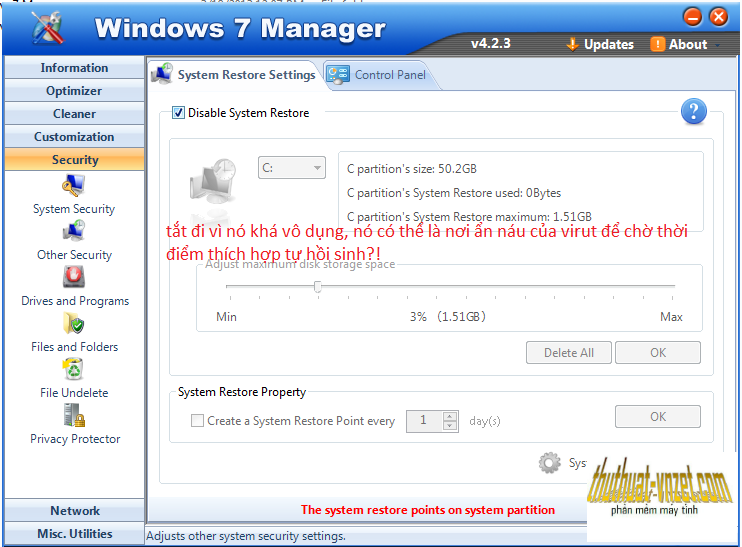
Task: Click the About exclamation icon
Action: 657,44
